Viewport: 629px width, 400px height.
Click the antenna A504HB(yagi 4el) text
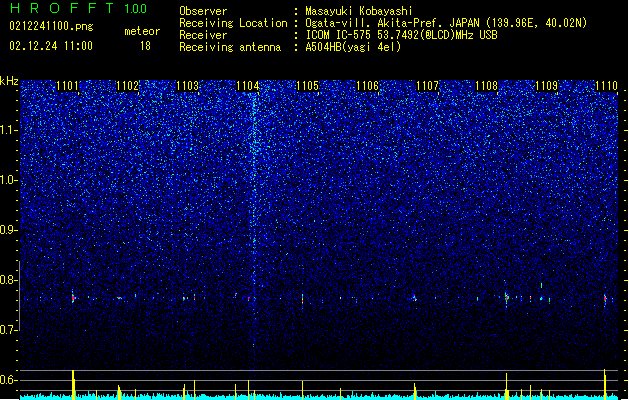[353, 47]
